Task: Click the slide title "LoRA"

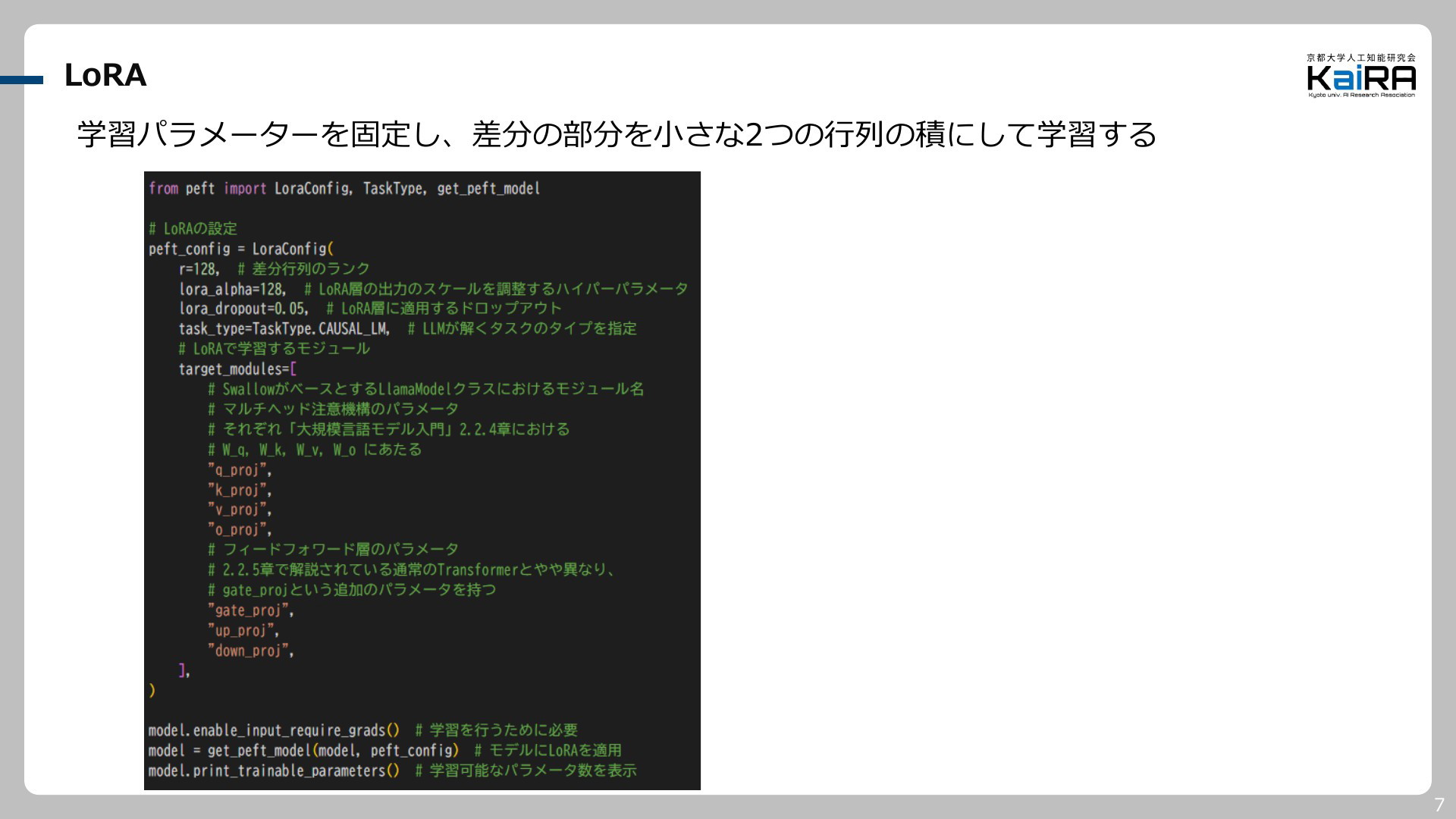Action: (105, 75)
